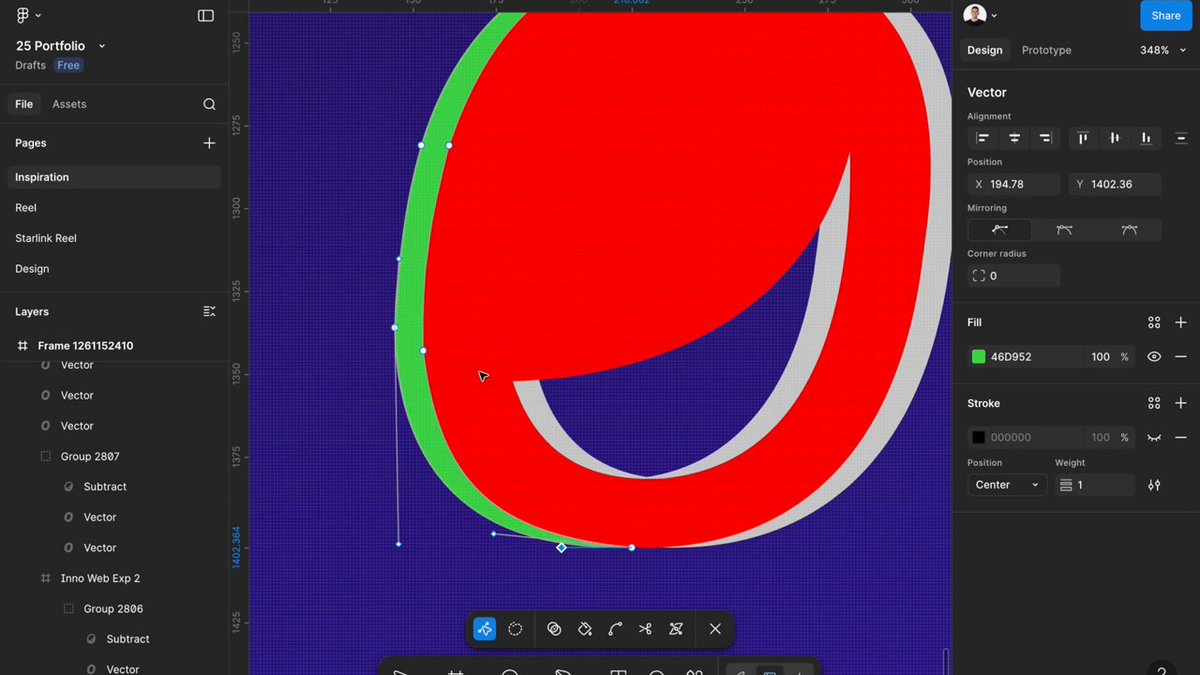The width and height of the screenshot is (1200, 675).
Task: Switch to the Prototype tab
Action: 1046,50
